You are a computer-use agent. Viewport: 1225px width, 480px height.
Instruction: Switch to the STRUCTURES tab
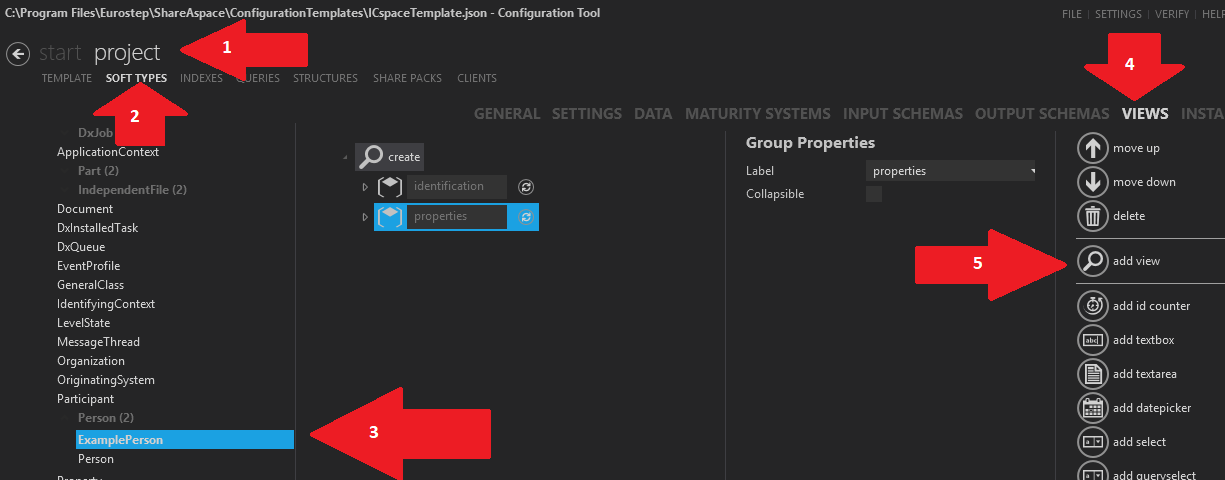(325, 78)
